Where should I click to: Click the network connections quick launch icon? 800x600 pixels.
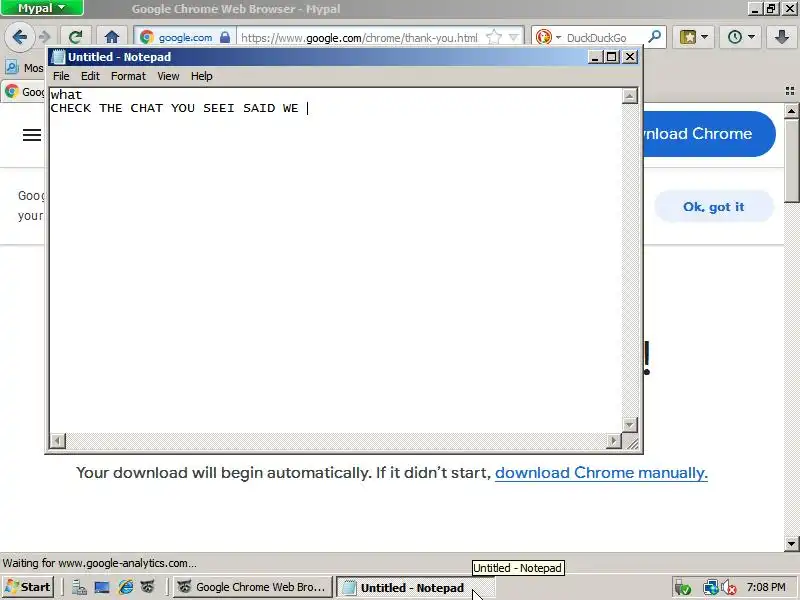79,588
